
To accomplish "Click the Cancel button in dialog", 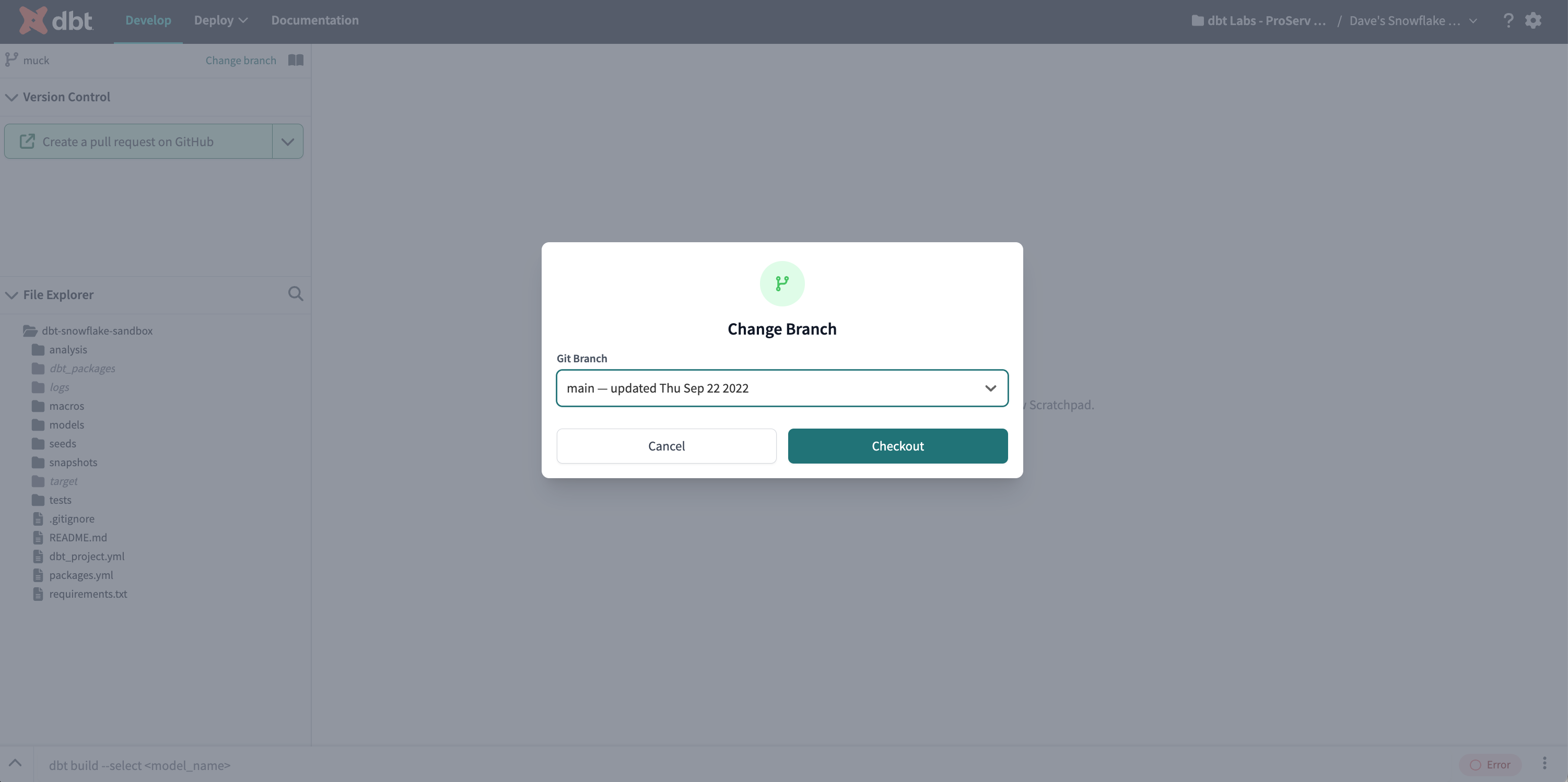I will click(666, 446).
